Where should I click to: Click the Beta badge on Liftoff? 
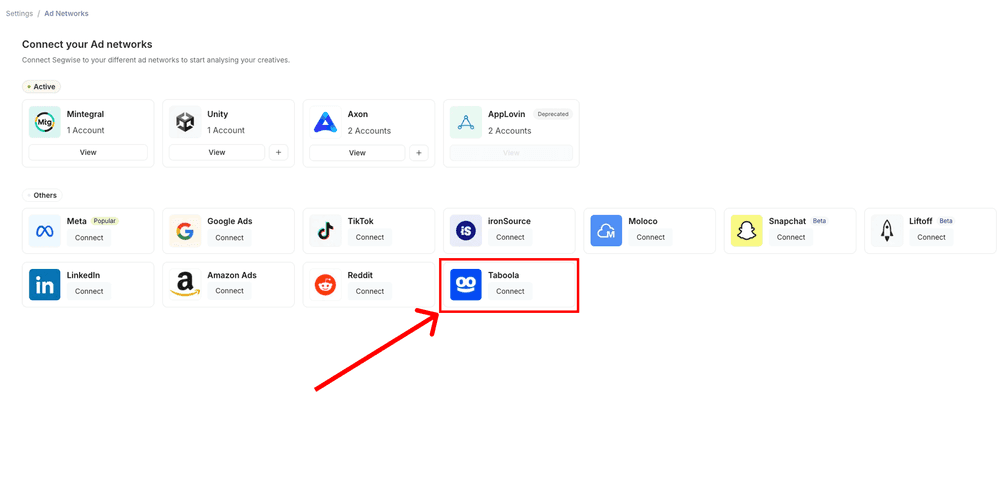point(946,221)
